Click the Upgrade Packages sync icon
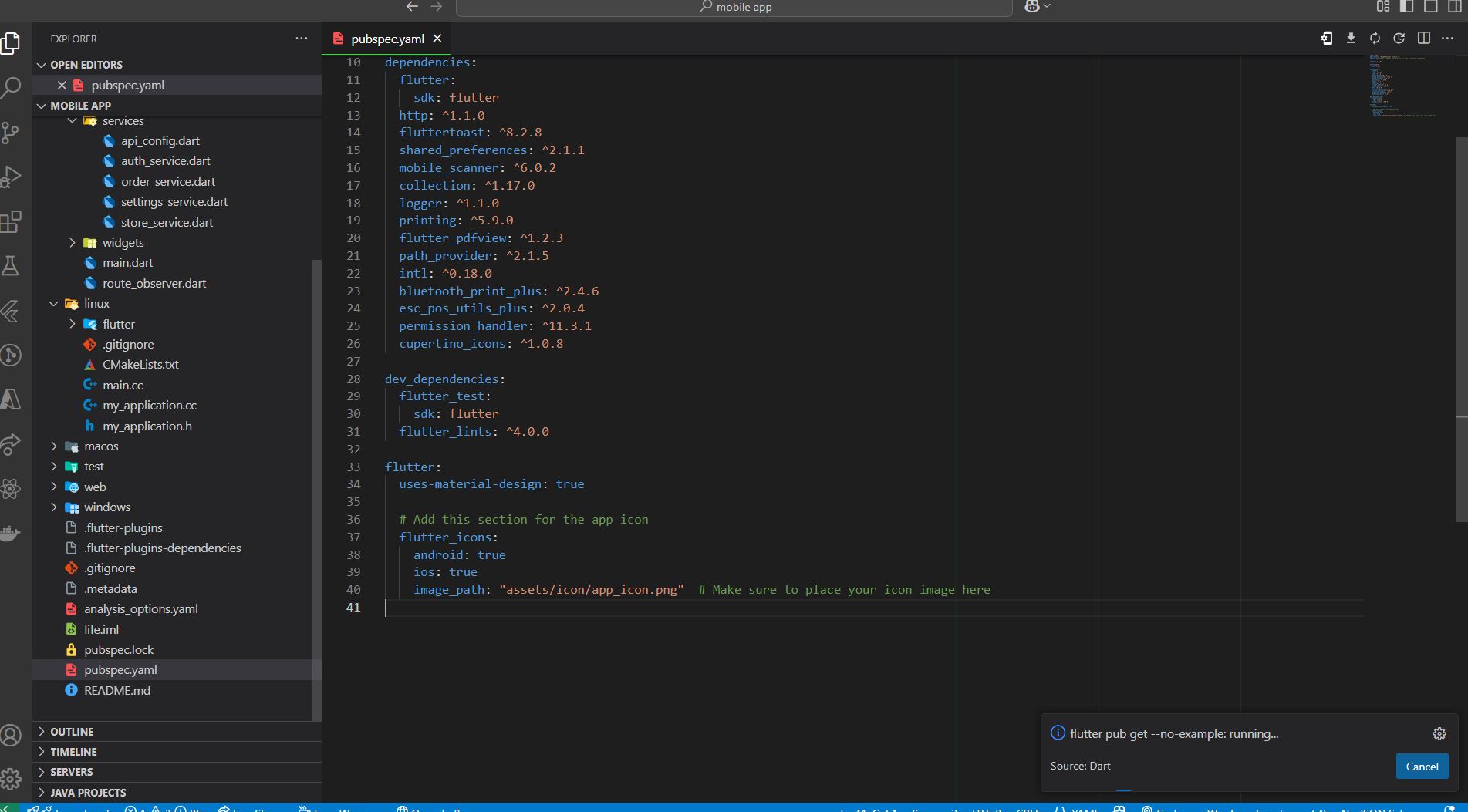The image size is (1468, 812). click(1375, 39)
